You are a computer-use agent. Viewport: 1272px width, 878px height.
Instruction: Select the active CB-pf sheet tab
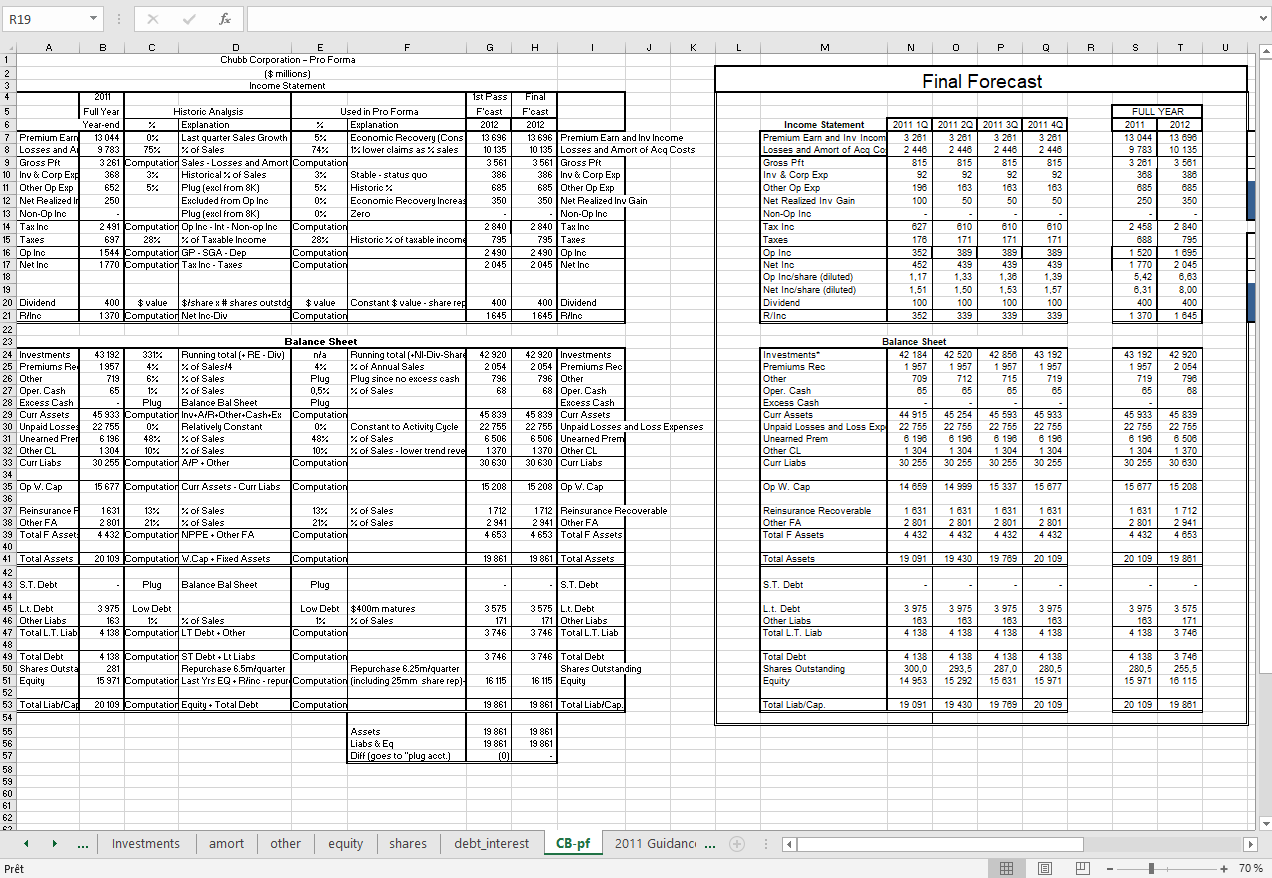pyautogui.click(x=573, y=843)
